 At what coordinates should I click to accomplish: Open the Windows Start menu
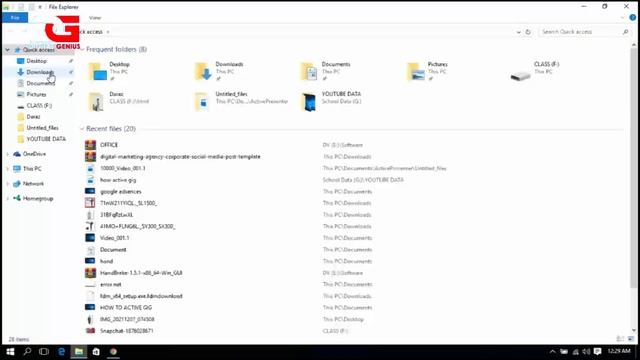(x=10, y=352)
